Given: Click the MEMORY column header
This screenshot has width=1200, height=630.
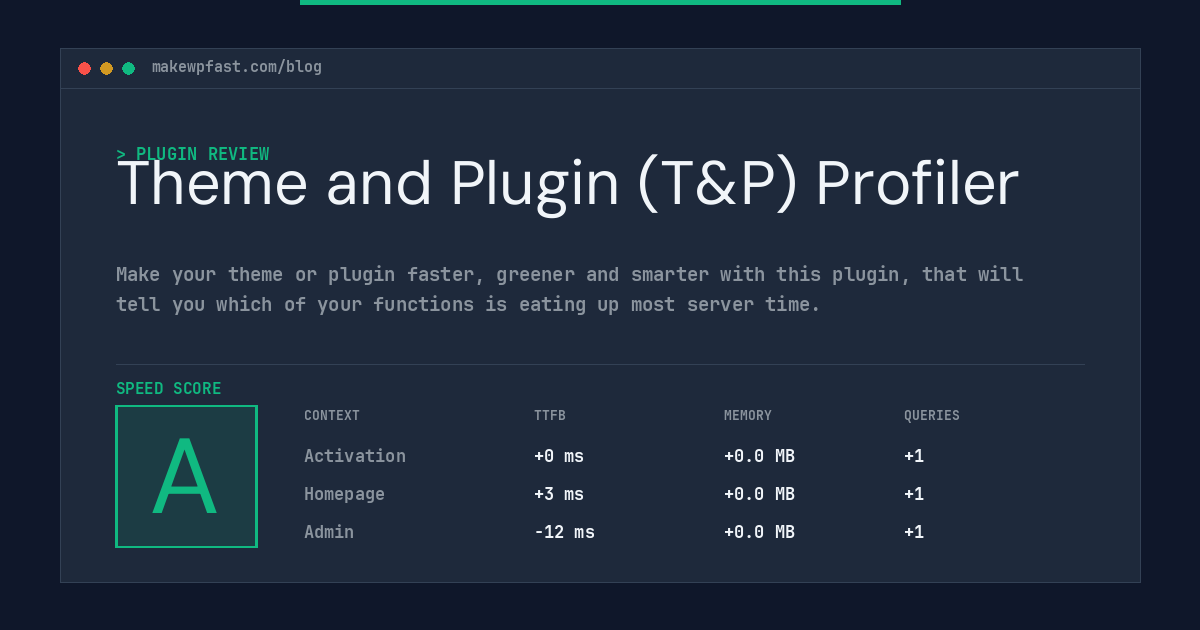Looking at the screenshot, I should (x=748, y=416).
